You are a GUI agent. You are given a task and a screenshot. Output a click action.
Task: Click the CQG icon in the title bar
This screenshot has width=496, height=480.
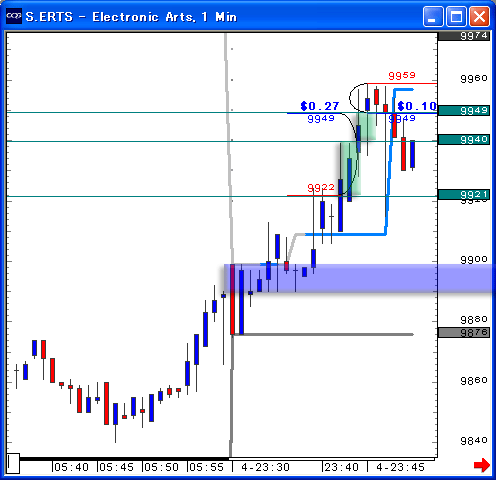14,16
